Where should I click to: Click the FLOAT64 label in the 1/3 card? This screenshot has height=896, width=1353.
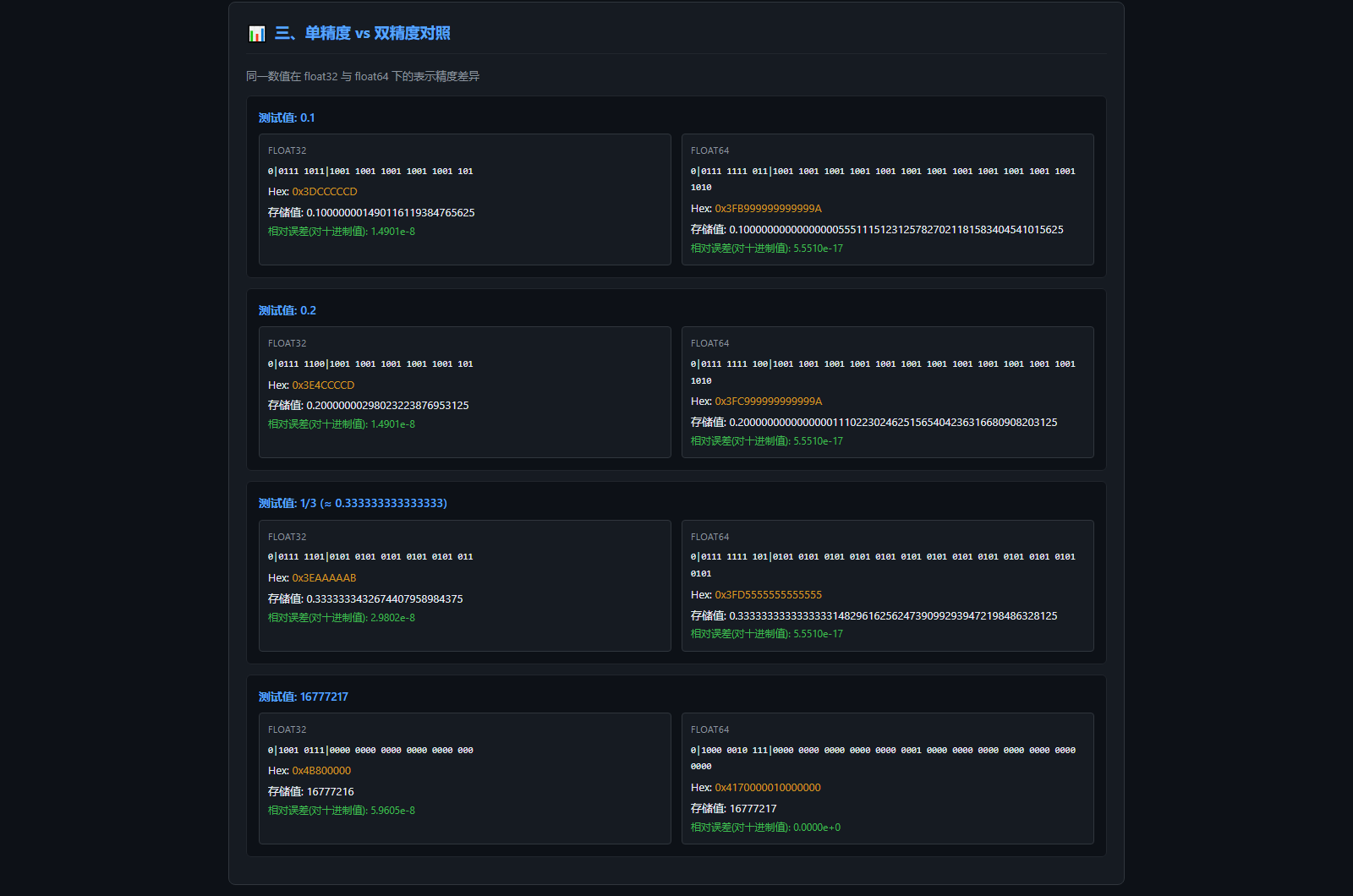coord(709,537)
